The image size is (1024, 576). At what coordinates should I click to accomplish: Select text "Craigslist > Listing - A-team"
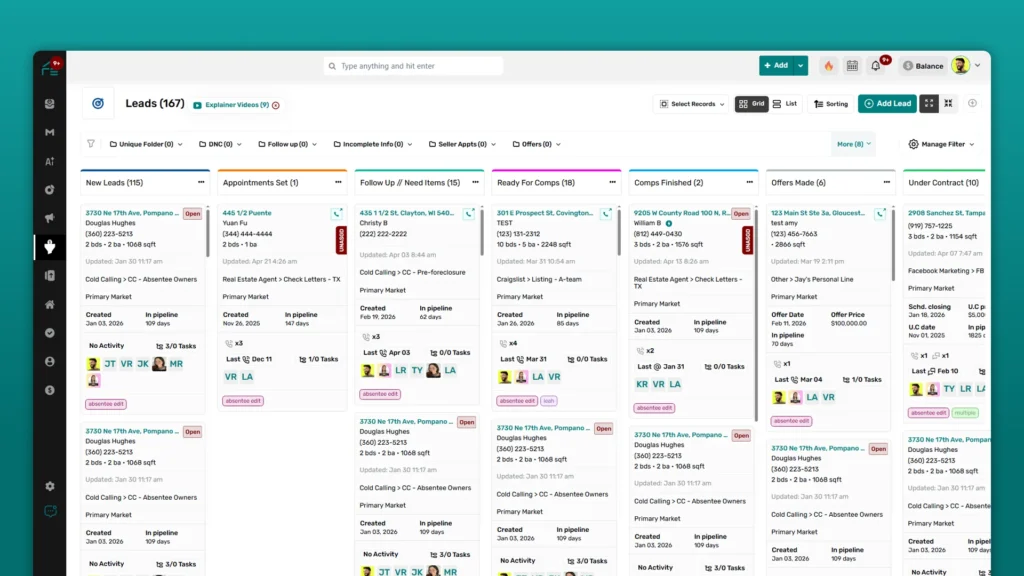point(539,279)
